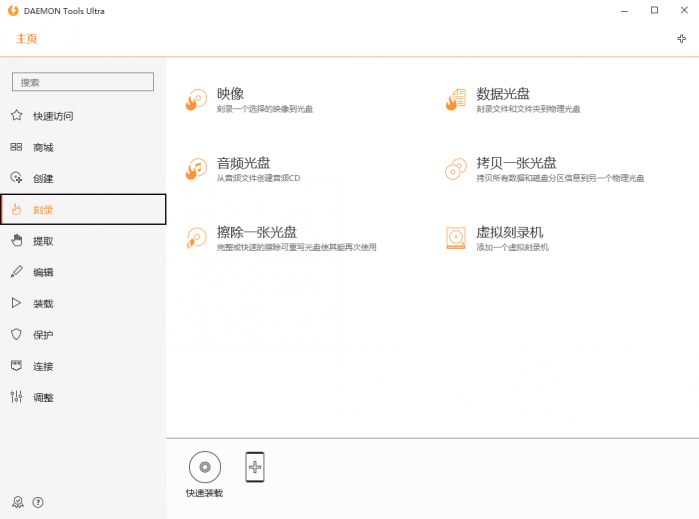Click the DAEMON Tools logo in the title bar
Viewport: 699px width, 519px height.
[x=13, y=11]
